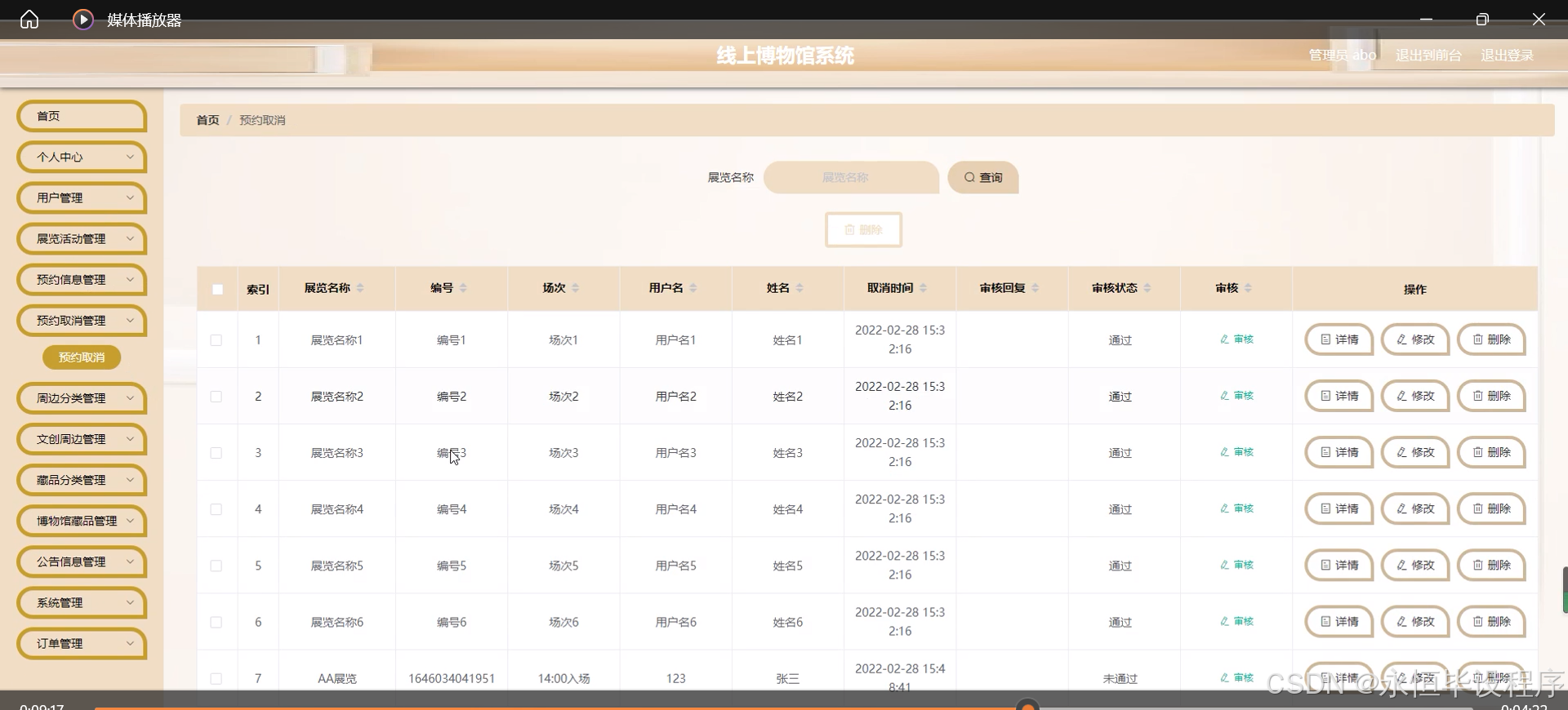The image size is (1568, 710).
Task: Click 审核 link for row 2
Action: 1236,396
